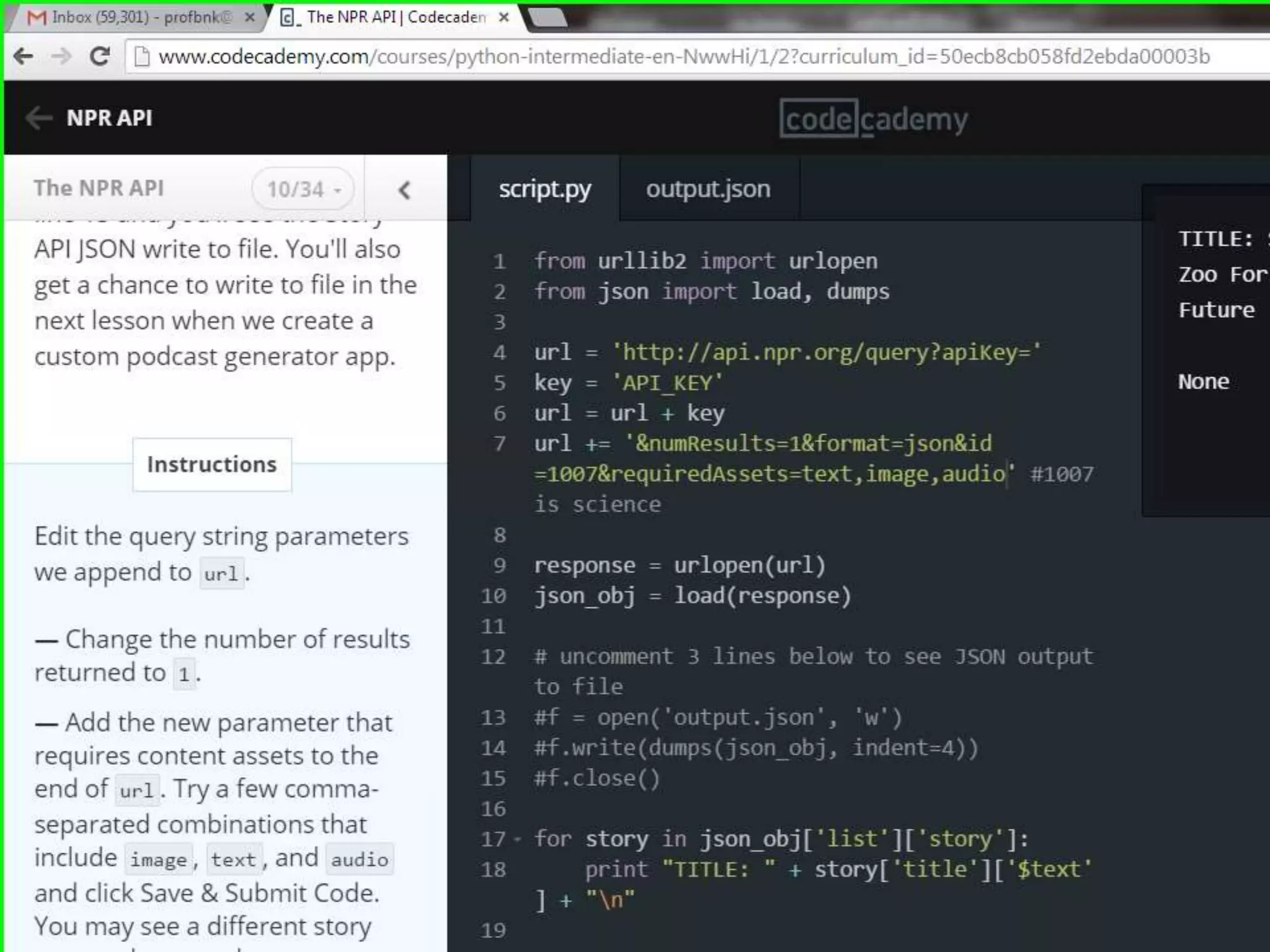This screenshot has height=952, width=1270.
Task: Click the TITLE: text in output console
Action: tap(1216, 239)
